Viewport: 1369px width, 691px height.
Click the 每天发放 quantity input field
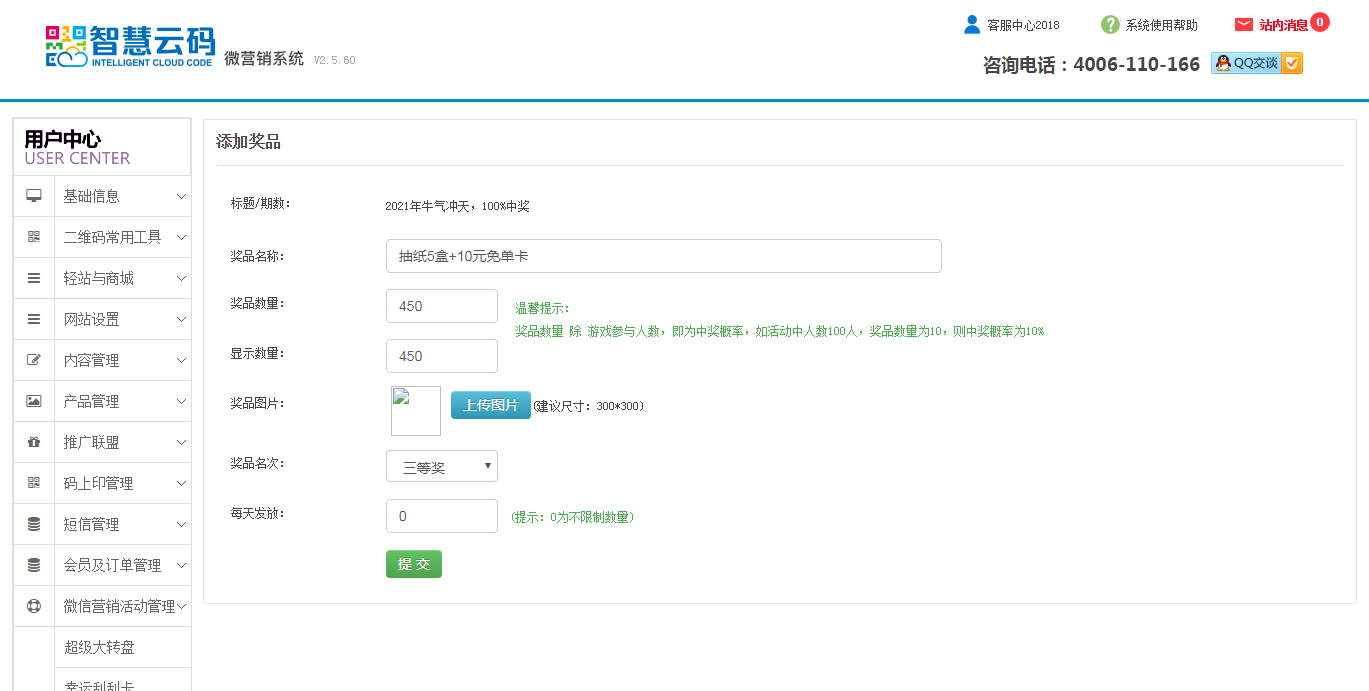point(441,516)
